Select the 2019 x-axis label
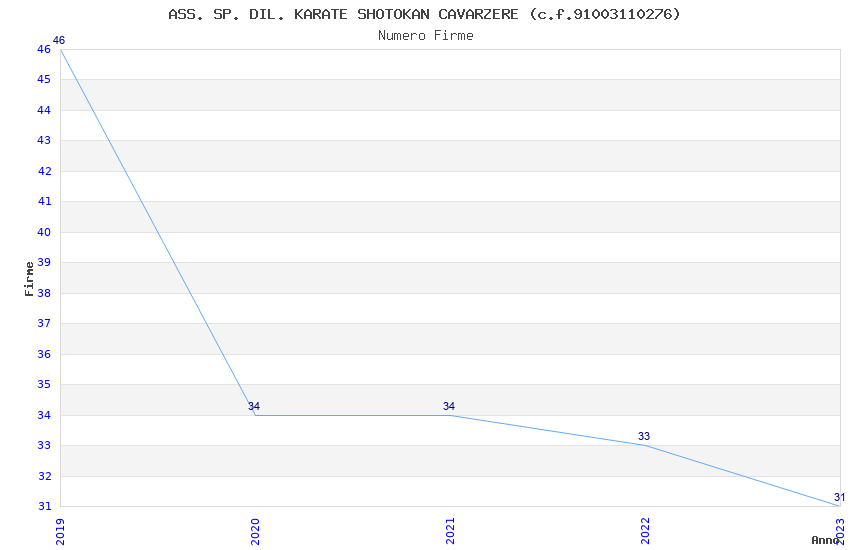This screenshot has height=550, width=850. tap(60, 532)
